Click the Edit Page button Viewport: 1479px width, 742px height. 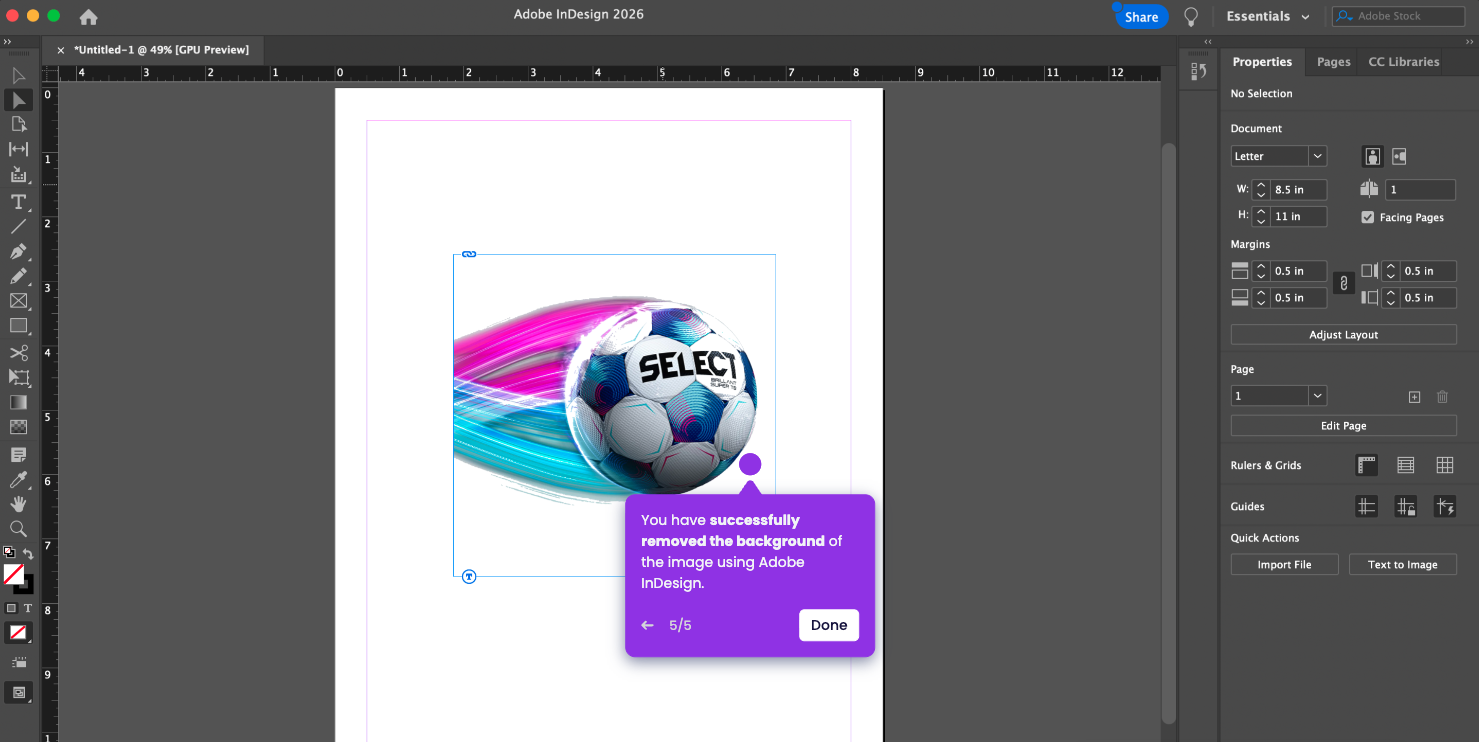click(1343, 426)
